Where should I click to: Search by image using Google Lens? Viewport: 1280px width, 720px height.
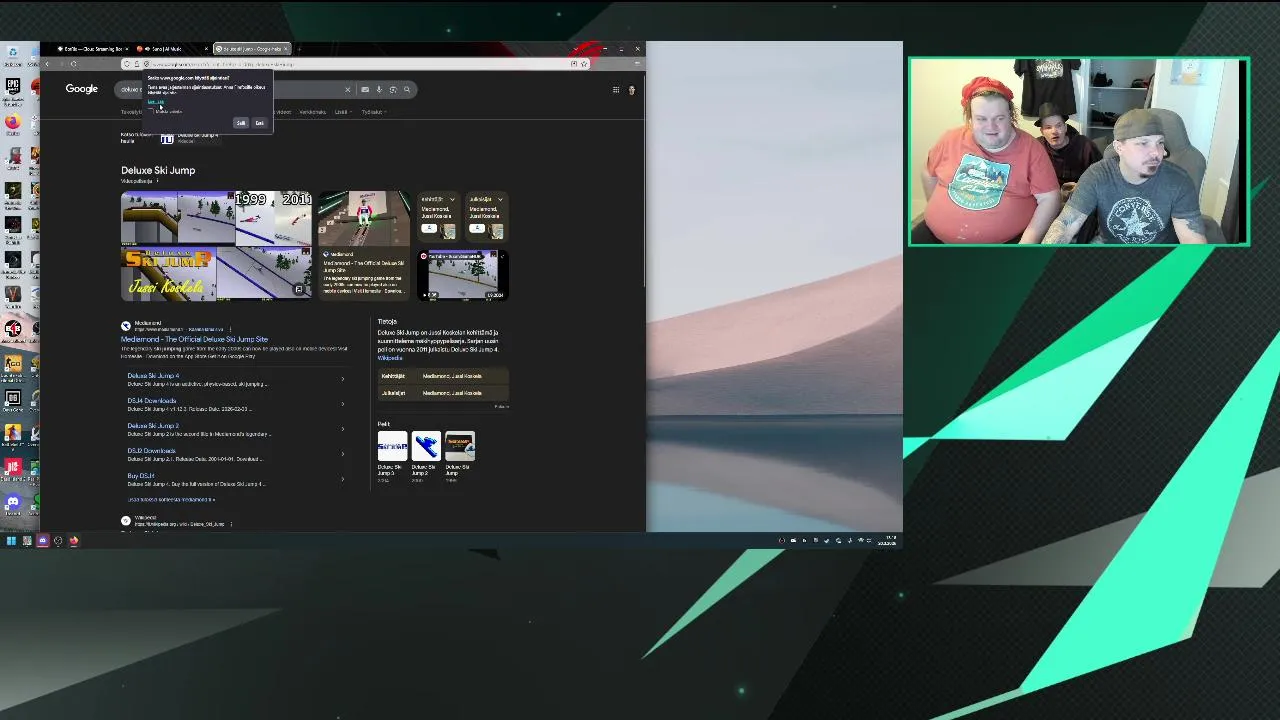[393, 90]
